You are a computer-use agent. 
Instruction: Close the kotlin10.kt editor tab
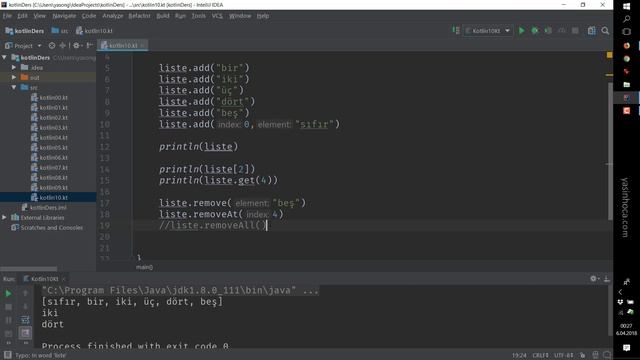(142, 45)
